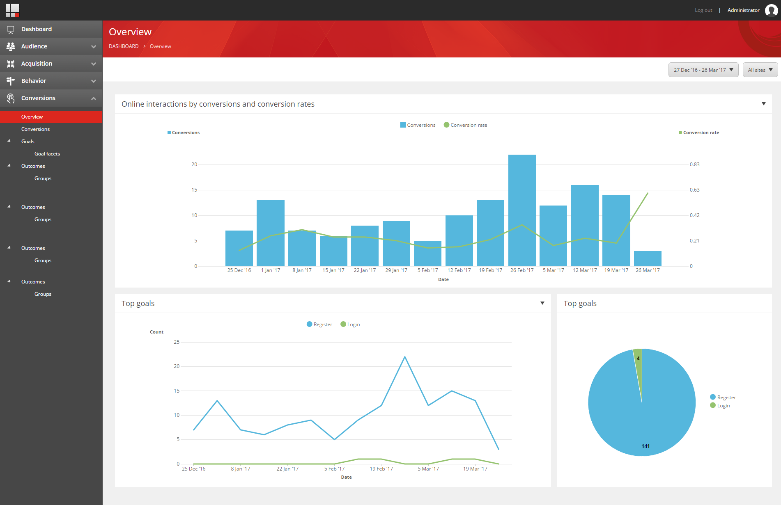The image size is (781, 505).
Task: Click the bar for 12 Mar '17
Action: 585,226
